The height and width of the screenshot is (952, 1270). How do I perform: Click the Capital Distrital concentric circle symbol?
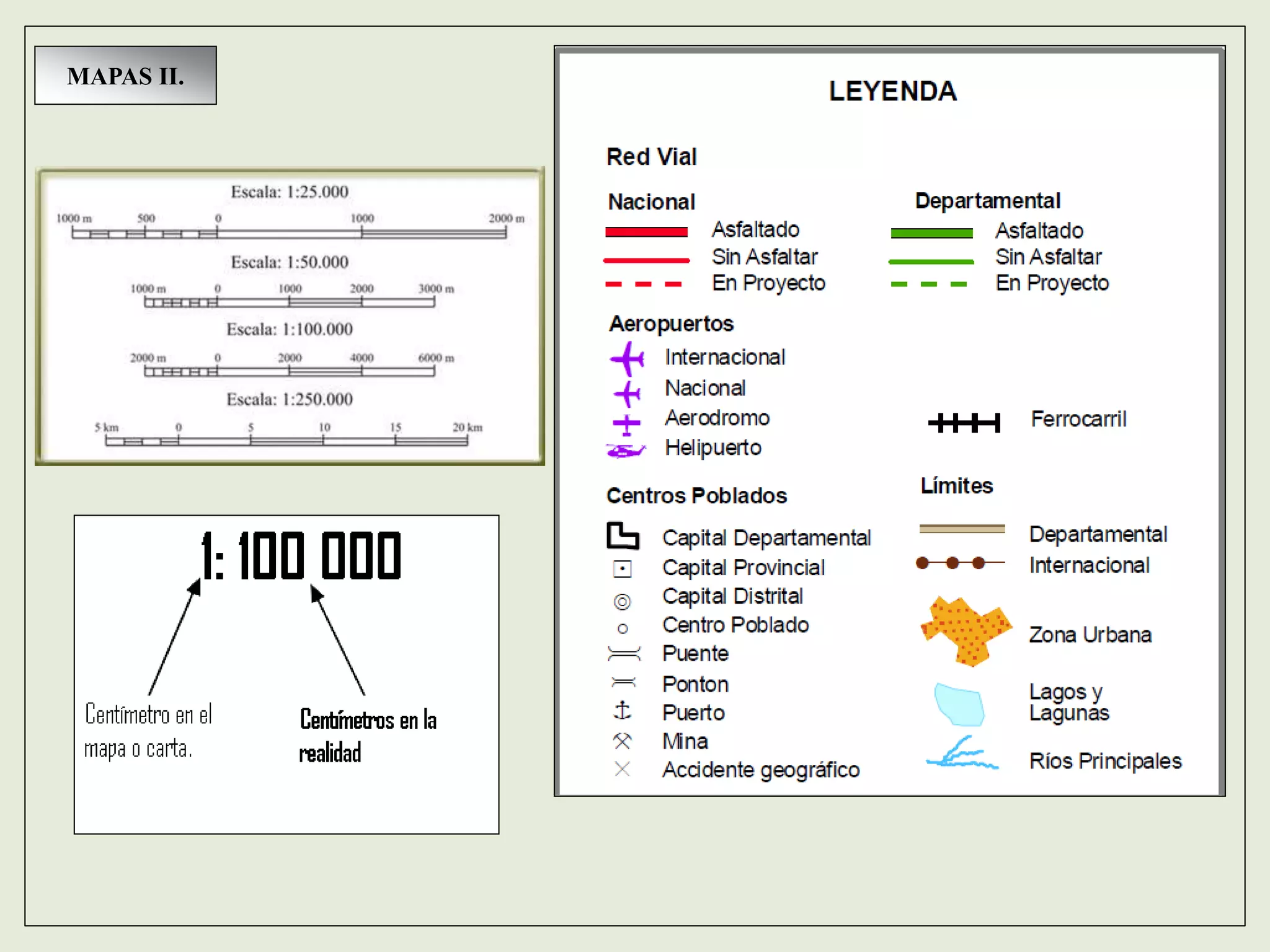622,601
